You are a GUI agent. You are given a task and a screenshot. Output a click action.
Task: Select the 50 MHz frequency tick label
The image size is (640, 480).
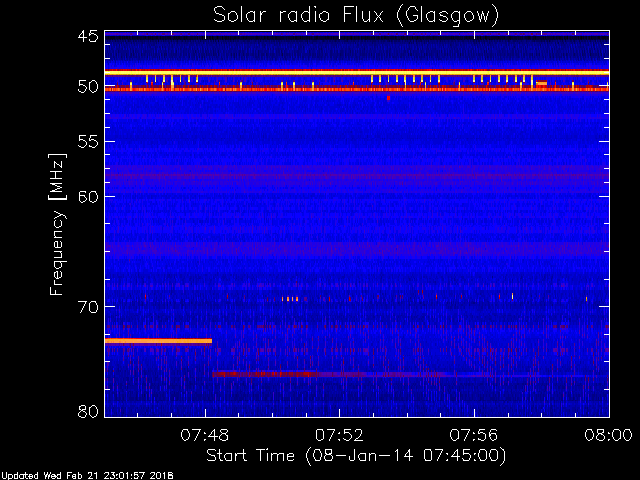pyautogui.click(x=88, y=87)
